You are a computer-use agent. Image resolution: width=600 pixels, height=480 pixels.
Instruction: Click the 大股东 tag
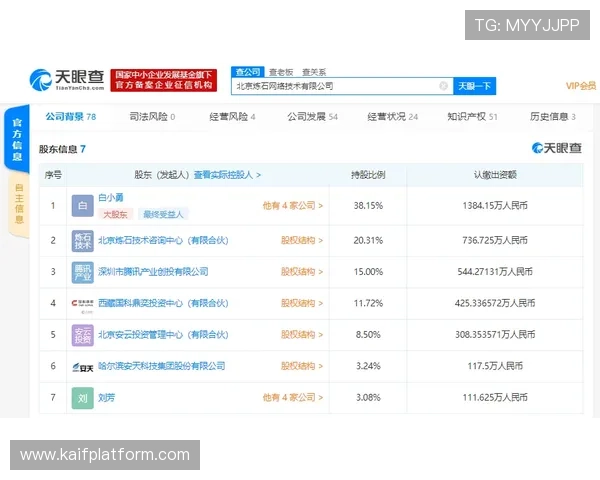(115, 214)
